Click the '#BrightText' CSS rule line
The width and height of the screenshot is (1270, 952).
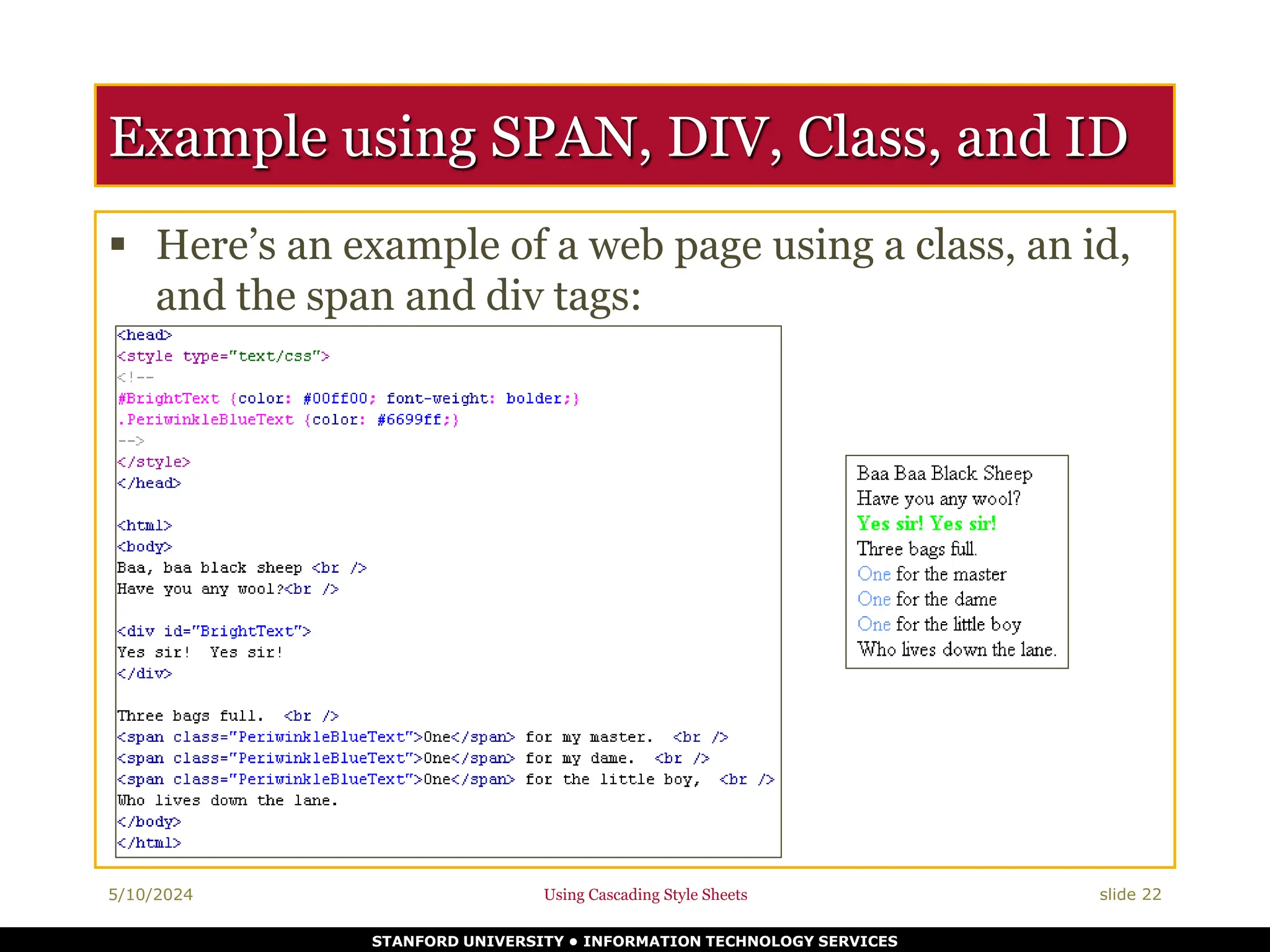[x=349, y=399]
